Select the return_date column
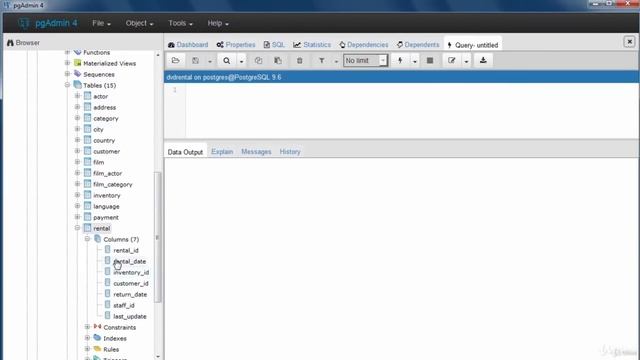This screenshot has height=360, width=640. coord(130,294)
